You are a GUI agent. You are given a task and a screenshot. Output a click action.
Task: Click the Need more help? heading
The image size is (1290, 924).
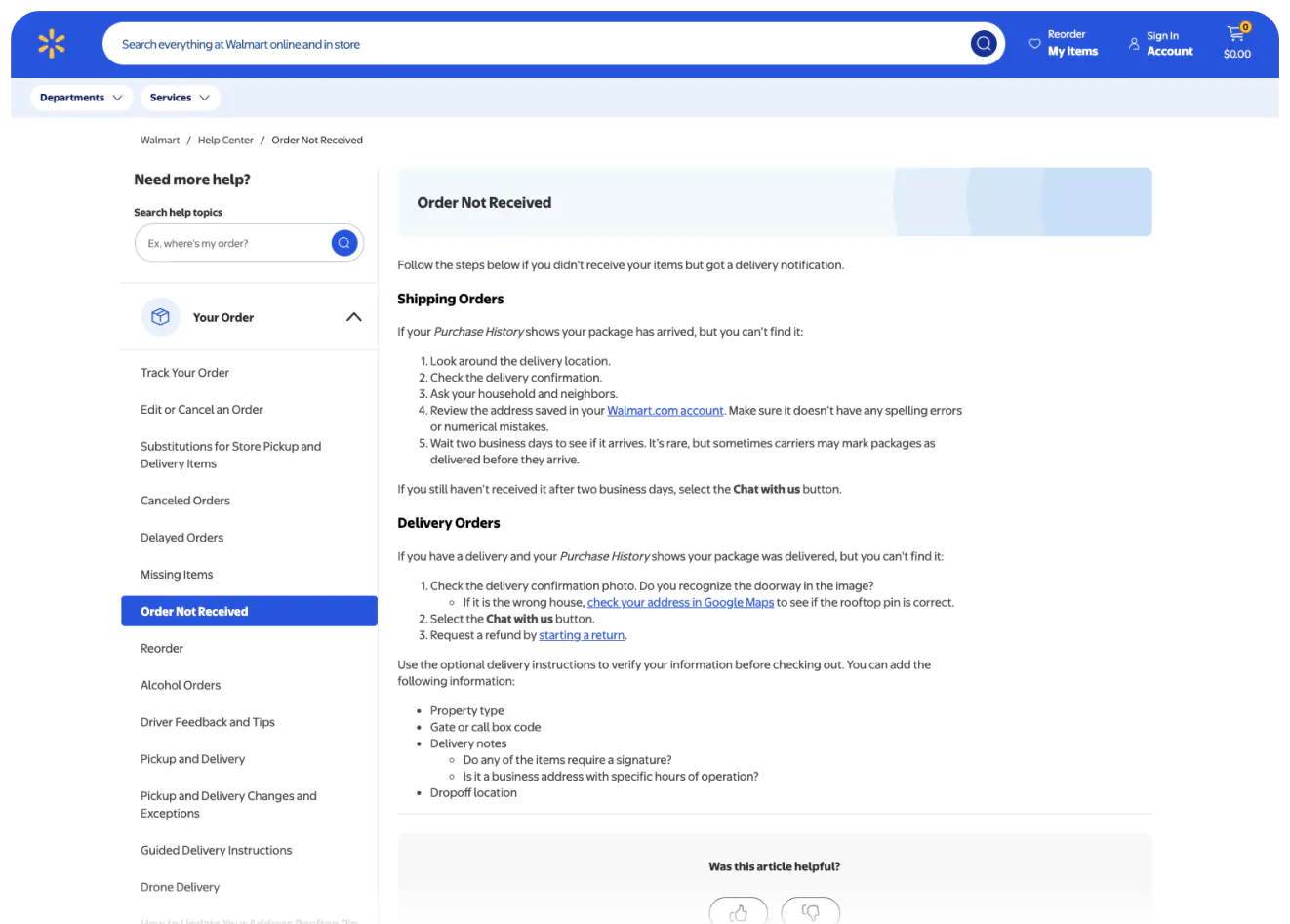(x=192, y=180)
